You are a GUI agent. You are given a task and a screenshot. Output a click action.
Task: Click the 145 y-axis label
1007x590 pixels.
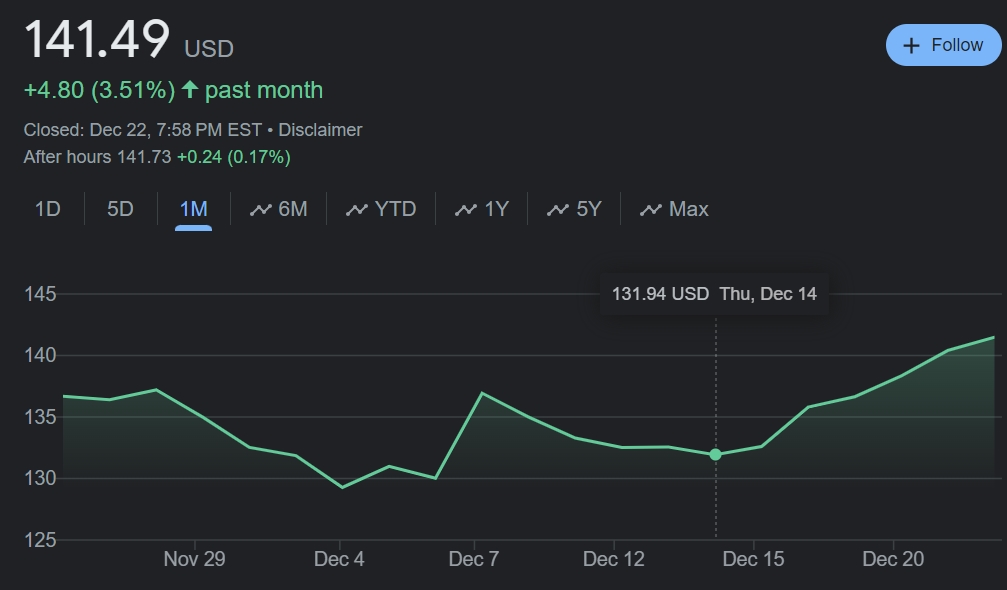point(40,294)
